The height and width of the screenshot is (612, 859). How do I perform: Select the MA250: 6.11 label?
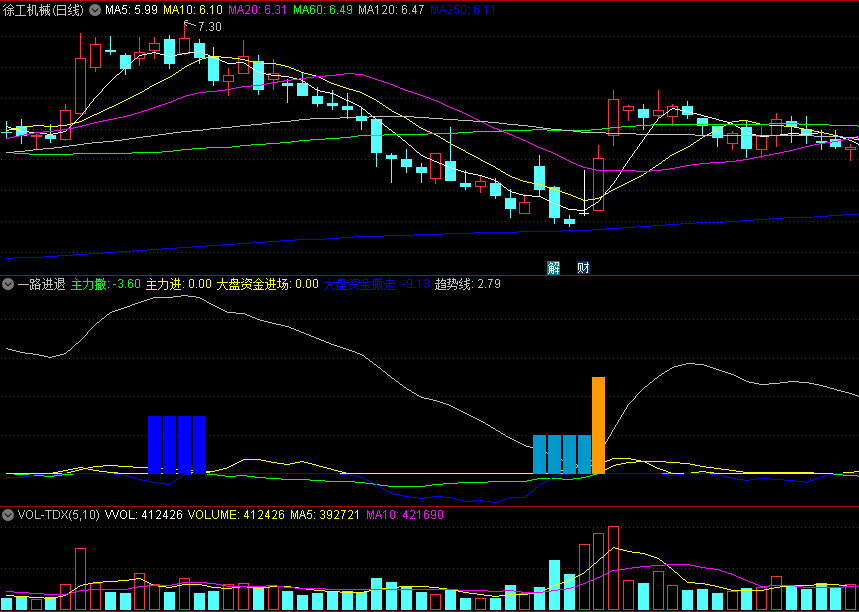(x=463, y=10)
